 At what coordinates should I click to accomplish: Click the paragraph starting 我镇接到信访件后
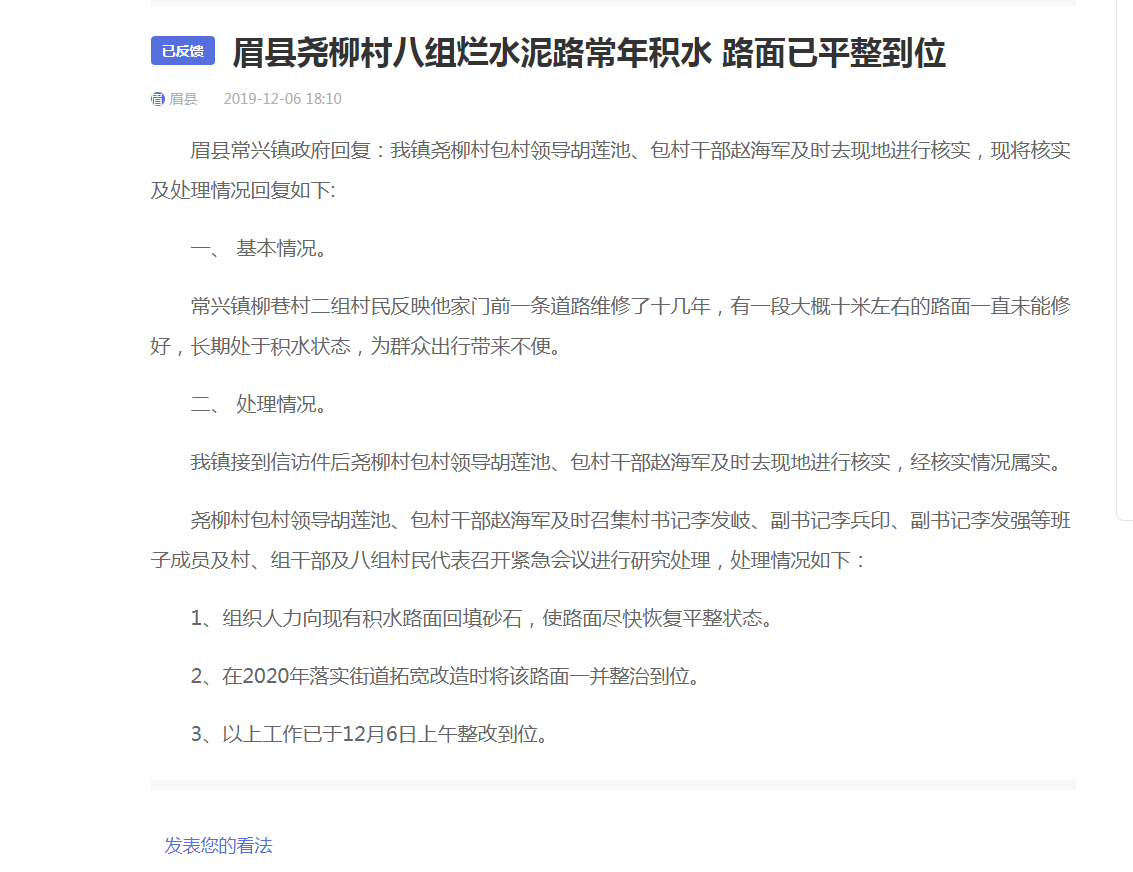point(630,463)
